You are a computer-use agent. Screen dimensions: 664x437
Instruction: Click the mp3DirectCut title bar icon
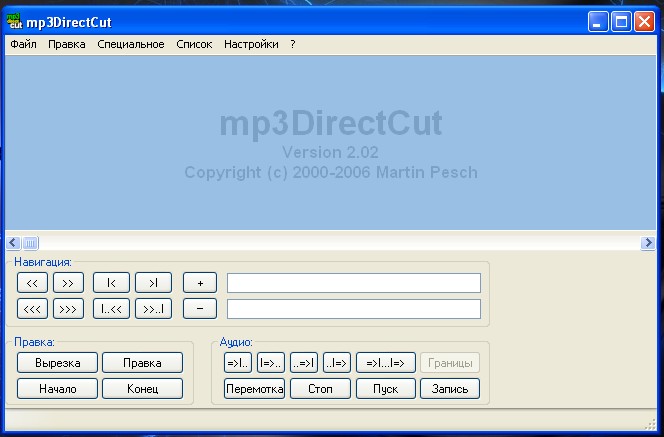point(15,21)
